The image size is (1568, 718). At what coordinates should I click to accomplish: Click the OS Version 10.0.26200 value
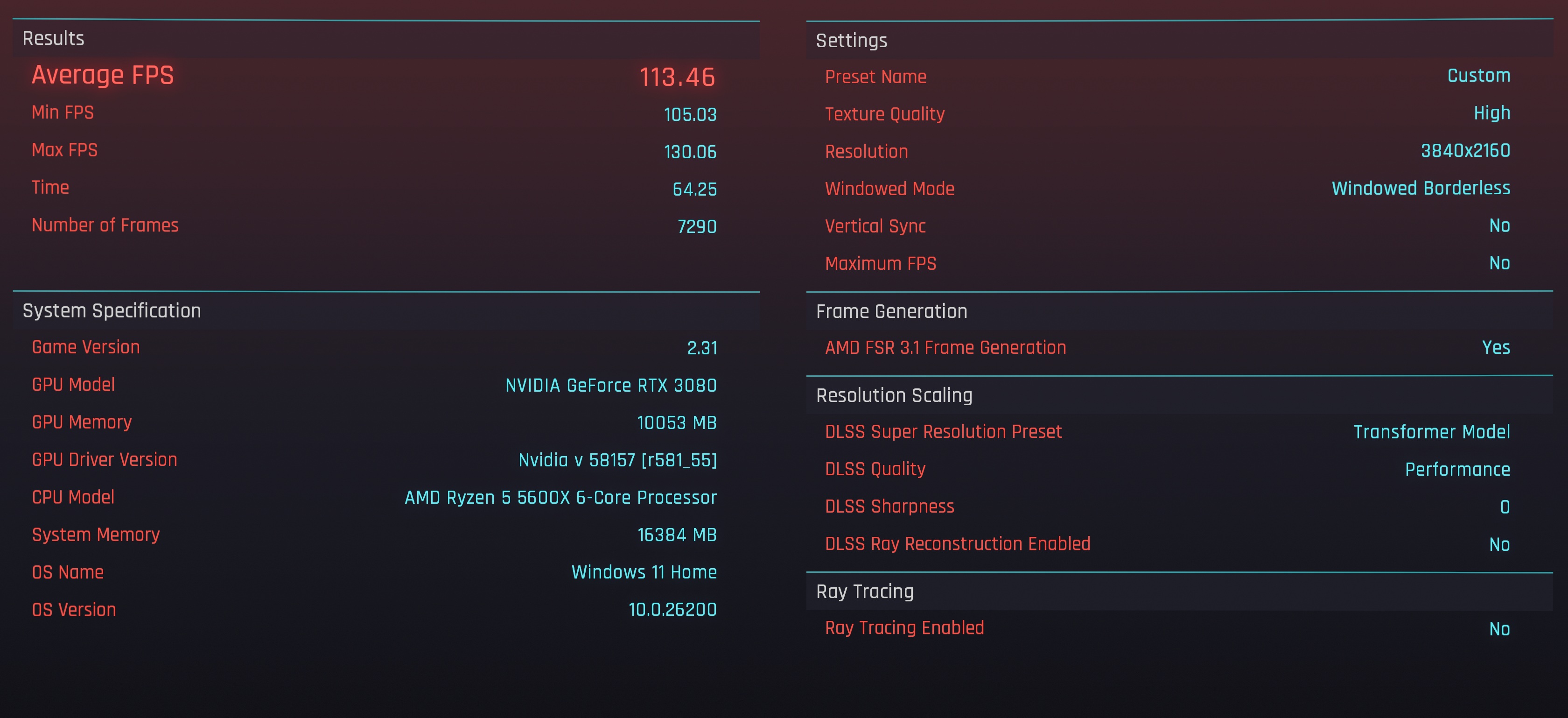click(672, 610)
